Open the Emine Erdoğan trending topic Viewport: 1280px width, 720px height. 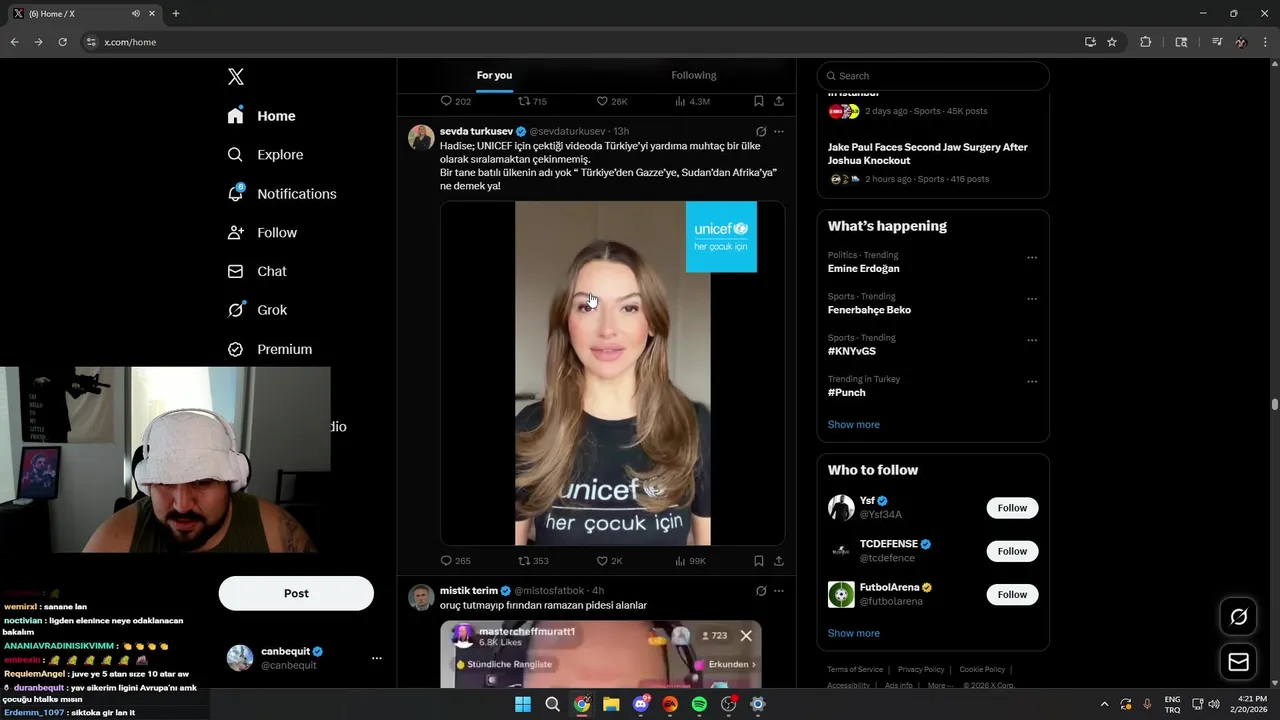(863, 269)
